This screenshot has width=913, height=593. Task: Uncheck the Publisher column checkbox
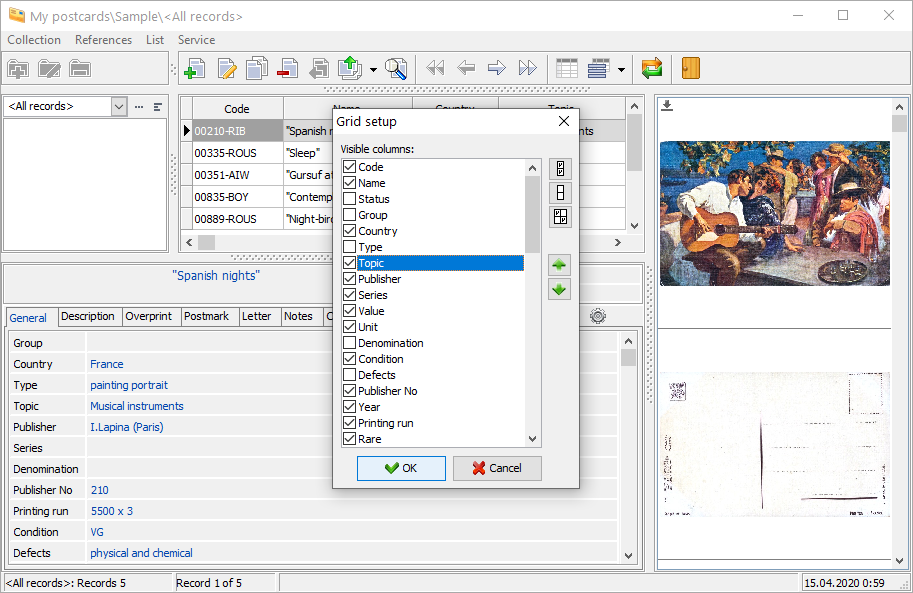click(349, 278)
